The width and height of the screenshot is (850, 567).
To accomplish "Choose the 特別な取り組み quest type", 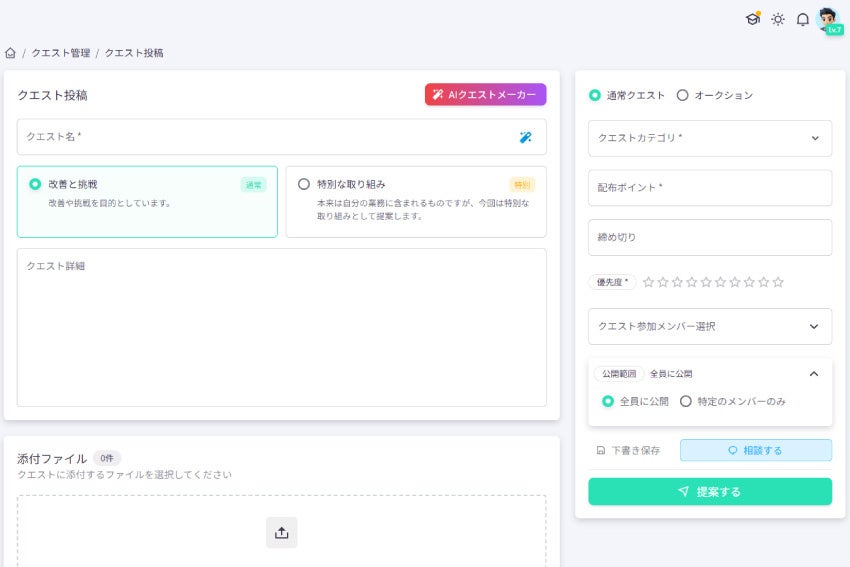I will click(x=416, y=202).
